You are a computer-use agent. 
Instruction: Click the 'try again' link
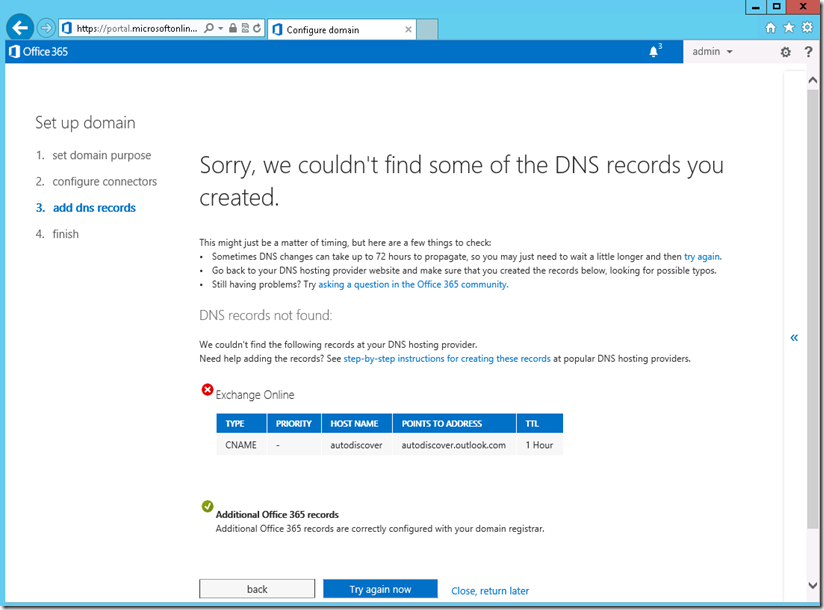[x=702, y=257]
